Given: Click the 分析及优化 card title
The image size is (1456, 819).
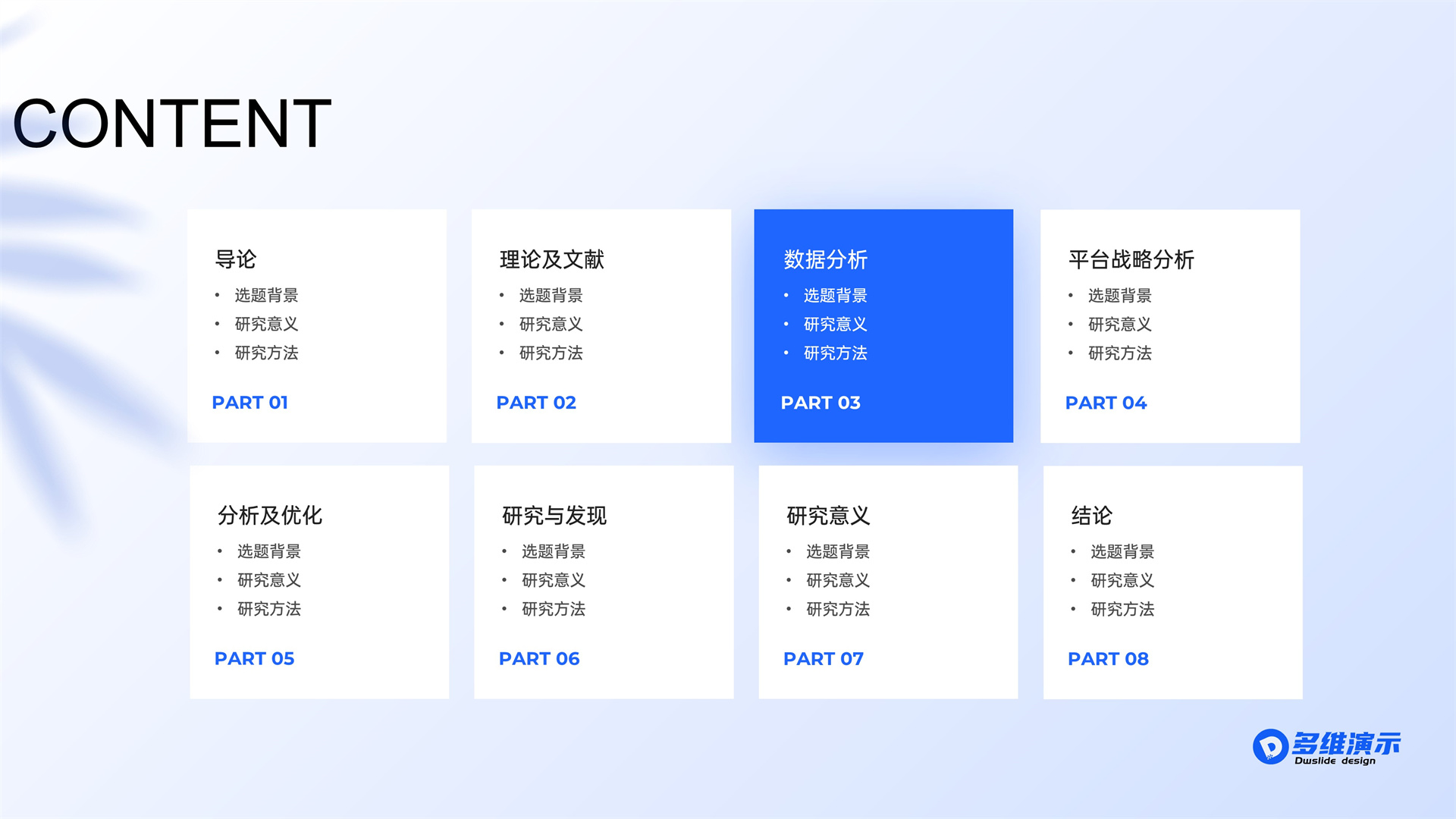Looking at the screenshot, I should 270,516.
